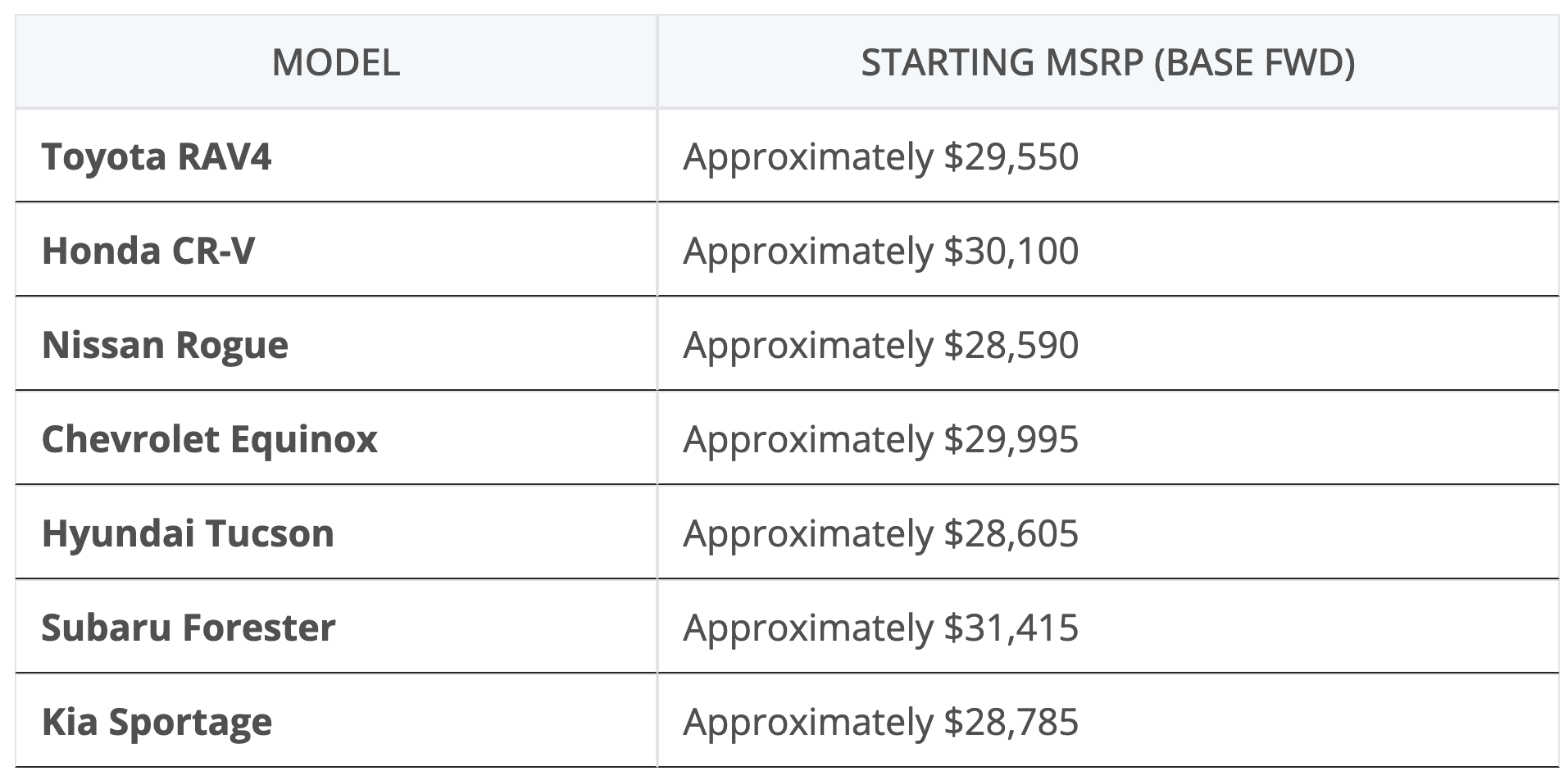
Task: Click "Approximately" in the Honda CR-V row
Action: point(808,251)
